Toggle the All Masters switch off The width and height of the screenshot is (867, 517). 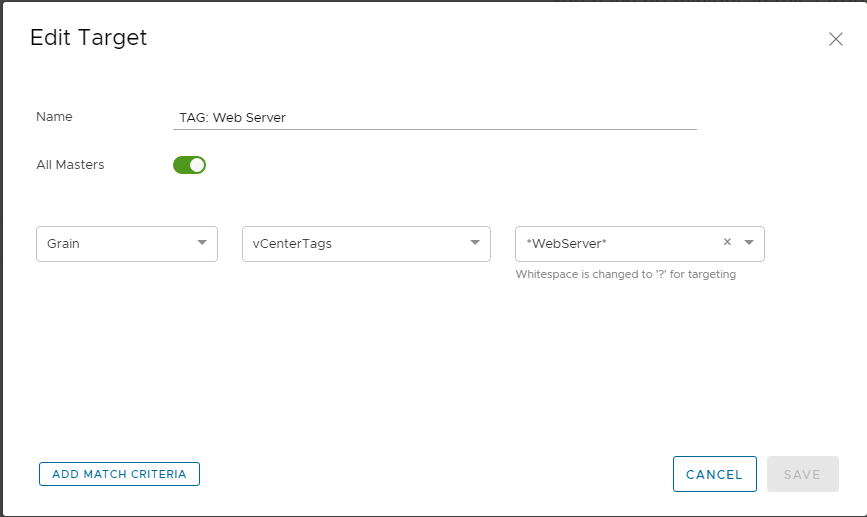click(x=189, y=165)
